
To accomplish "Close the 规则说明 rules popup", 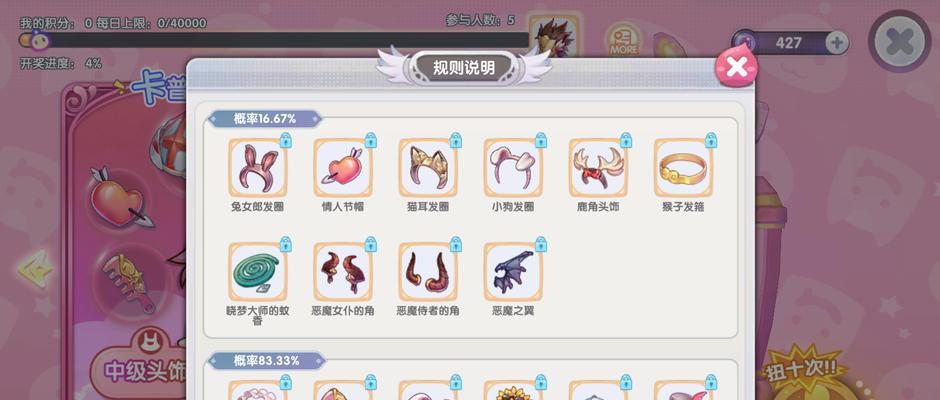I will point(736,67).
